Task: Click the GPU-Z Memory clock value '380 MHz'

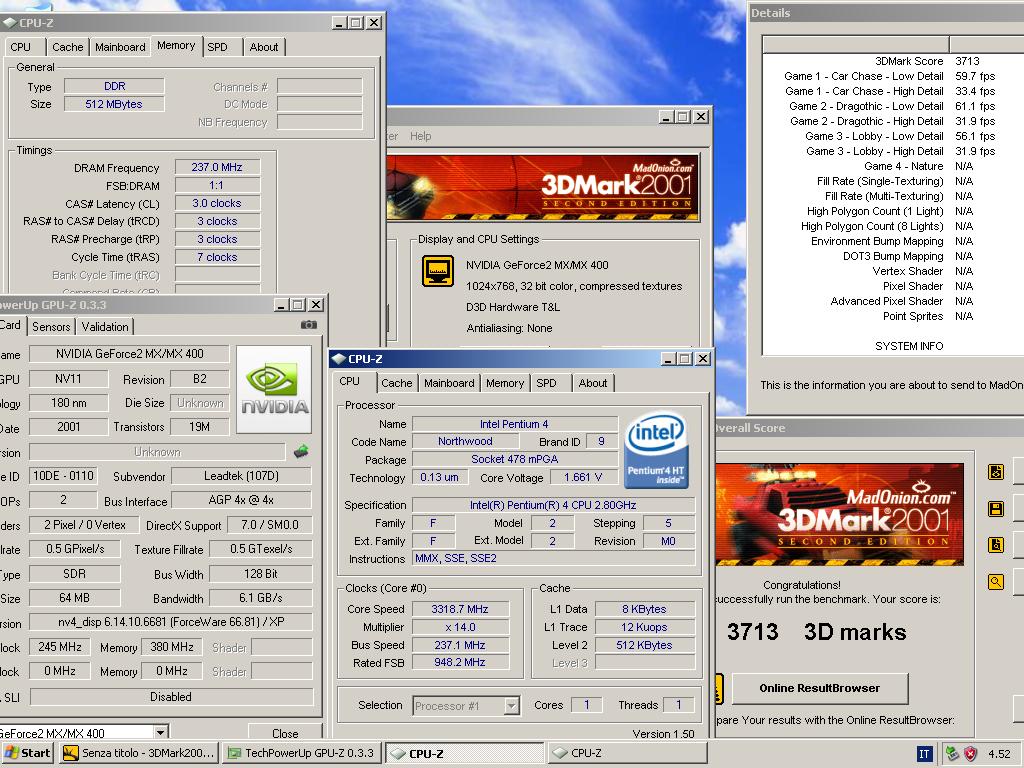Action: tap(172, 647)
